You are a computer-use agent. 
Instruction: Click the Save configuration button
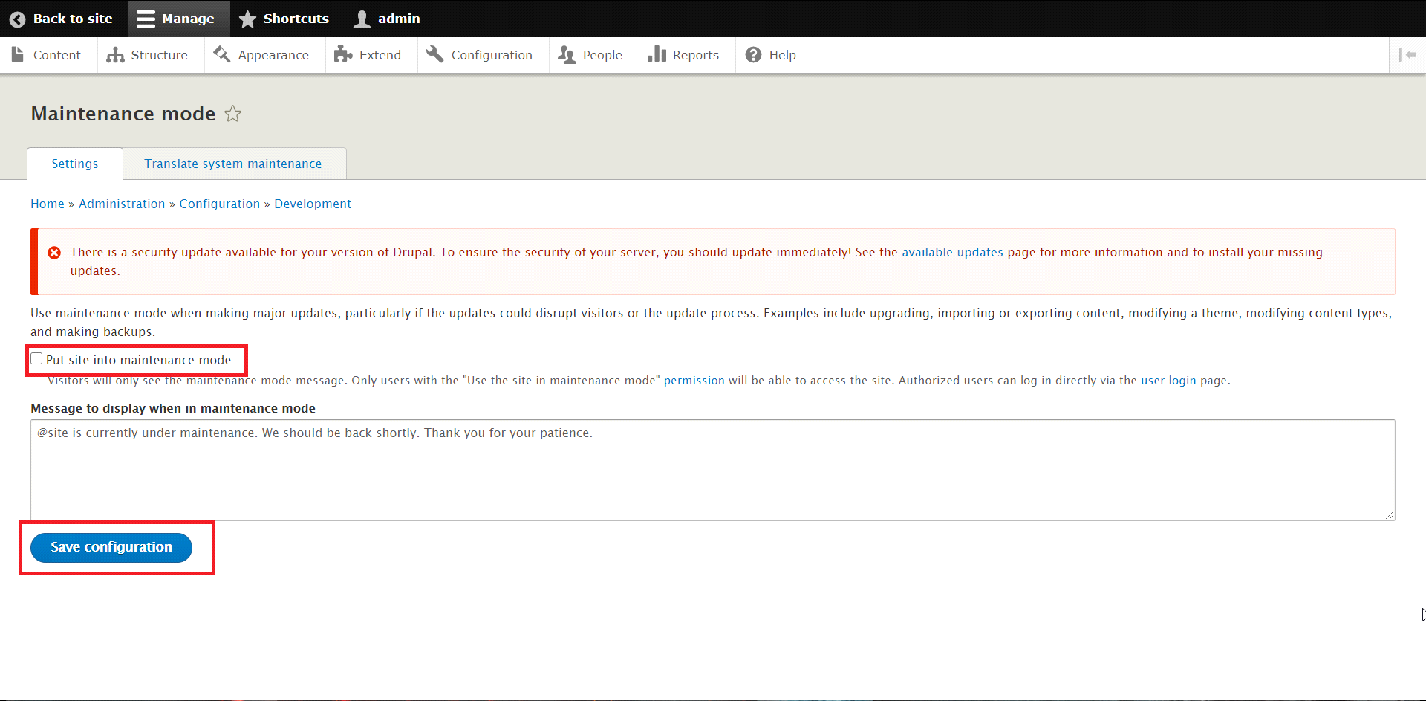(x=111, y=547)
